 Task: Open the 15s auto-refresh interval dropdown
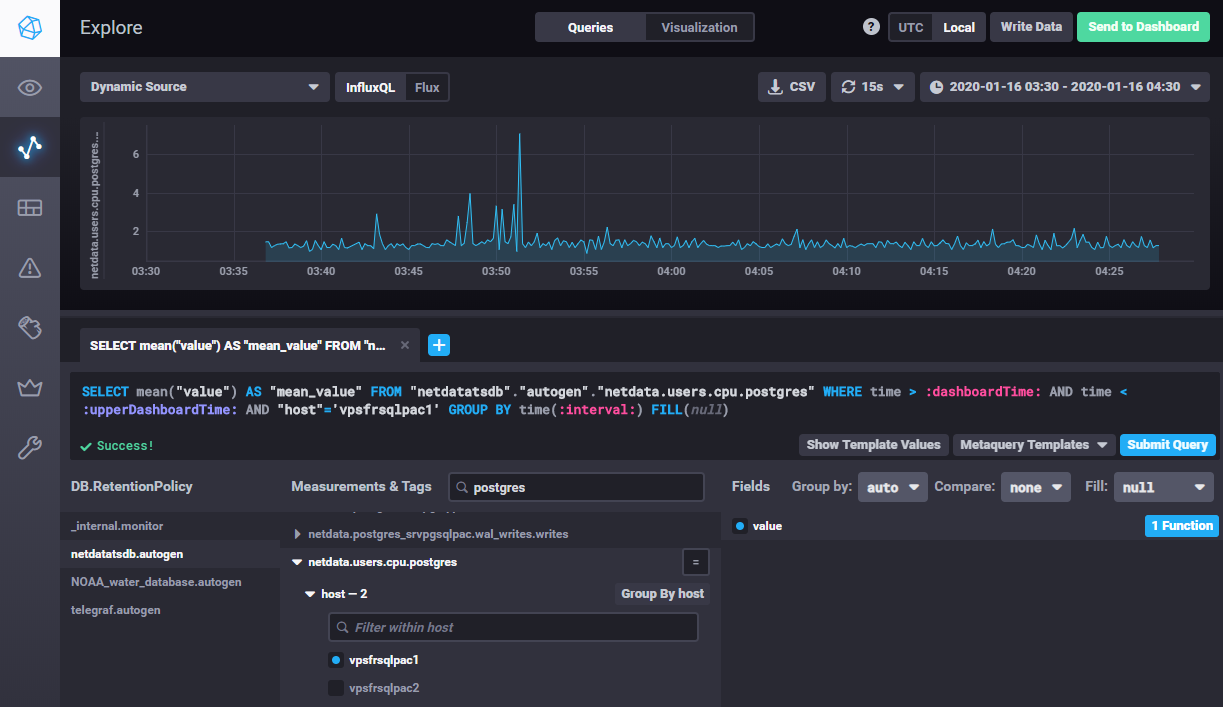[x=872, y=87]
